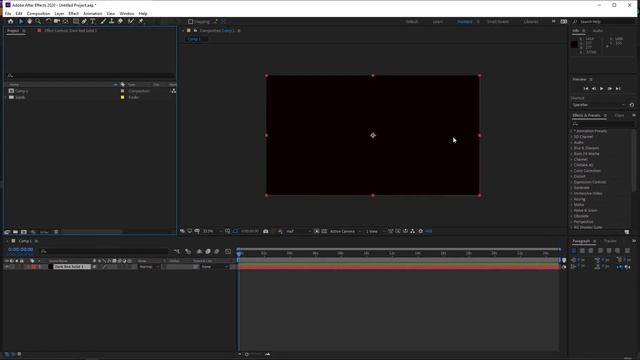Toggle fast previews in viewer
640x360 pixels.
[398, 231]
